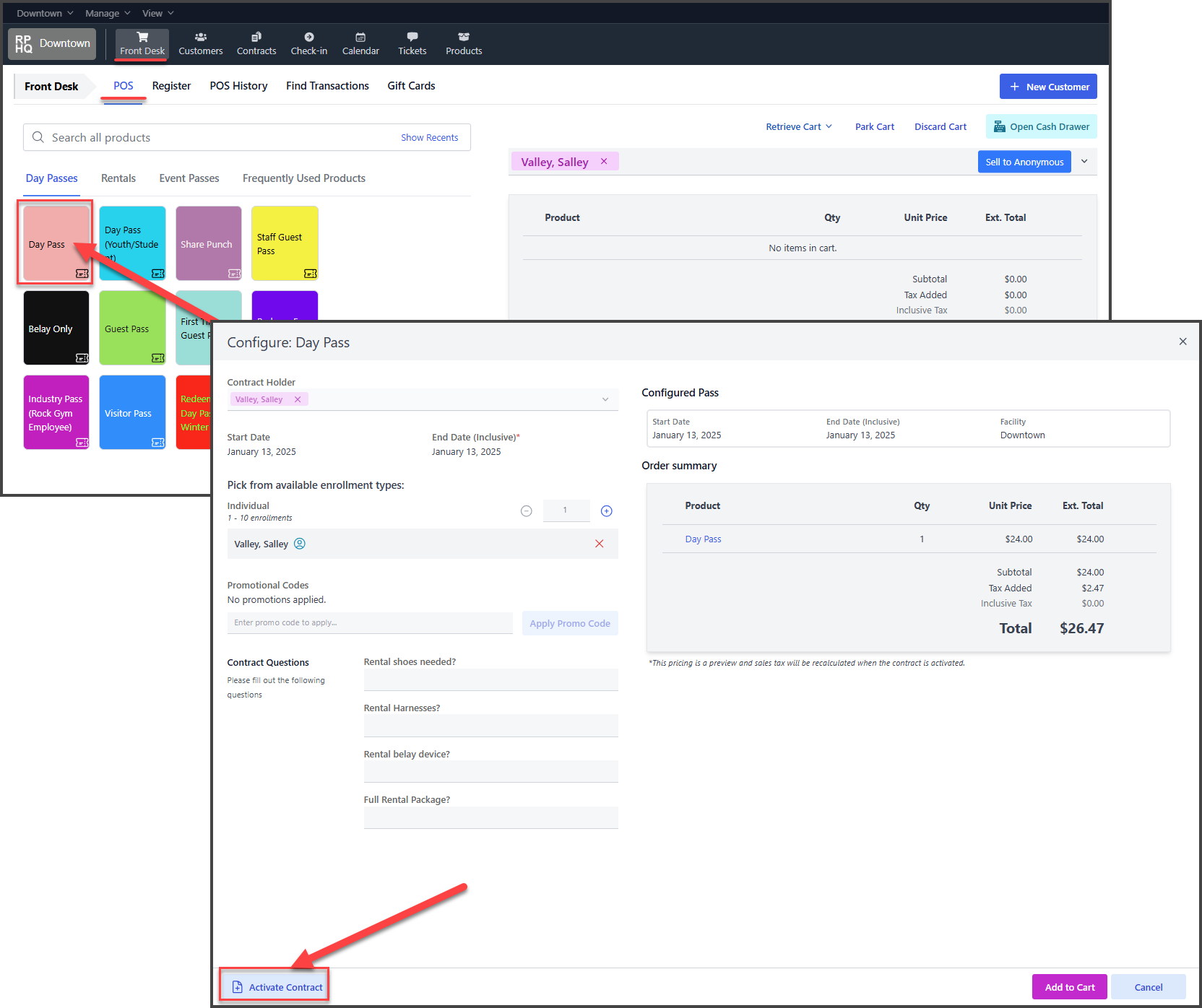
Task: Open the Tickets chat icon
Action: coord(412,37)
